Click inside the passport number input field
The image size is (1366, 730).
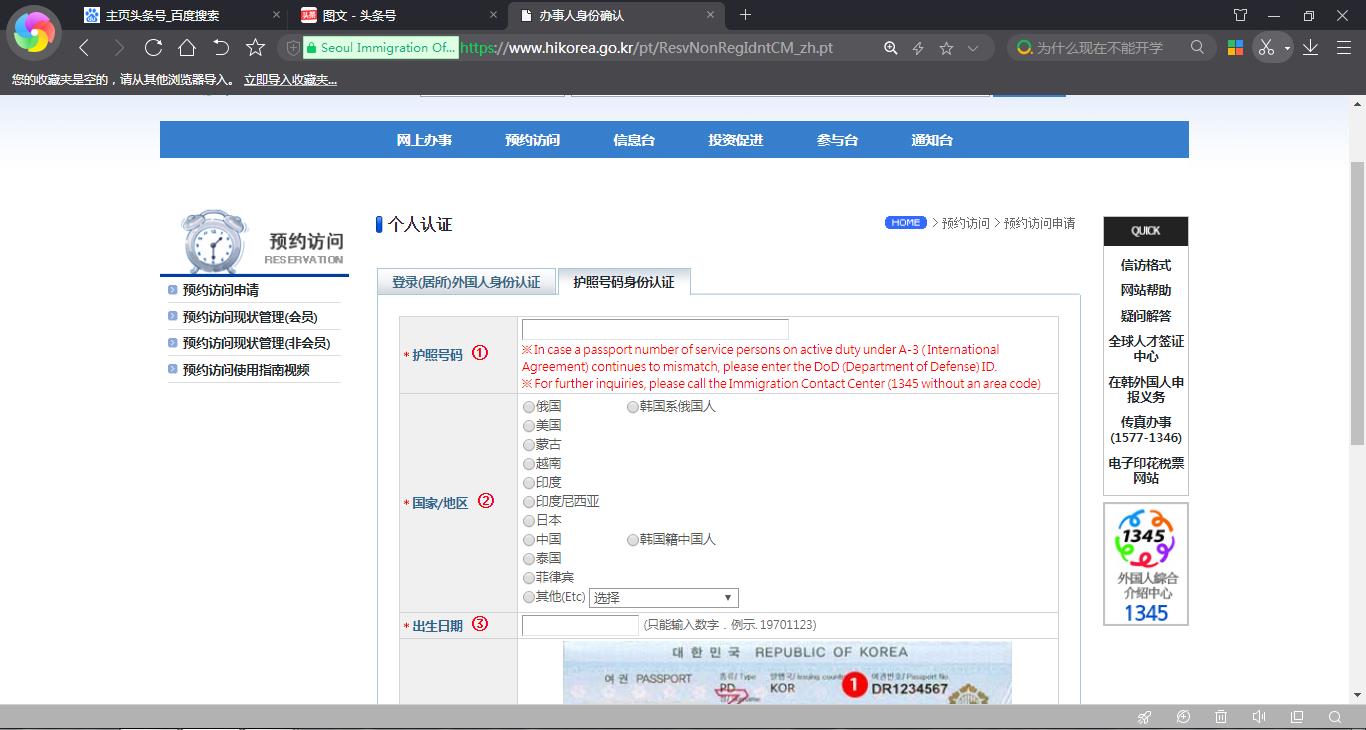coord(655,328)
